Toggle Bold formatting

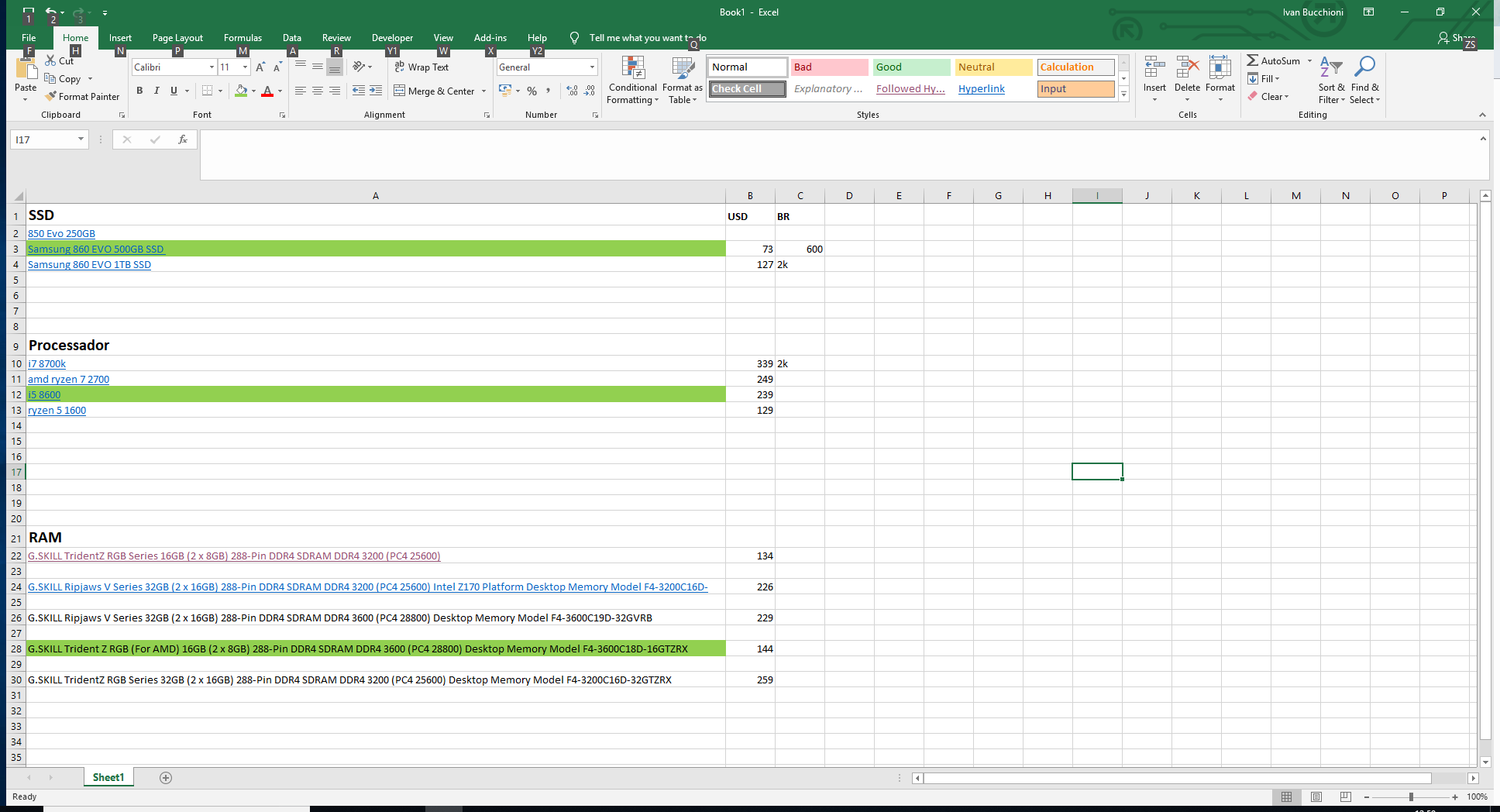[x=139, y=91]
